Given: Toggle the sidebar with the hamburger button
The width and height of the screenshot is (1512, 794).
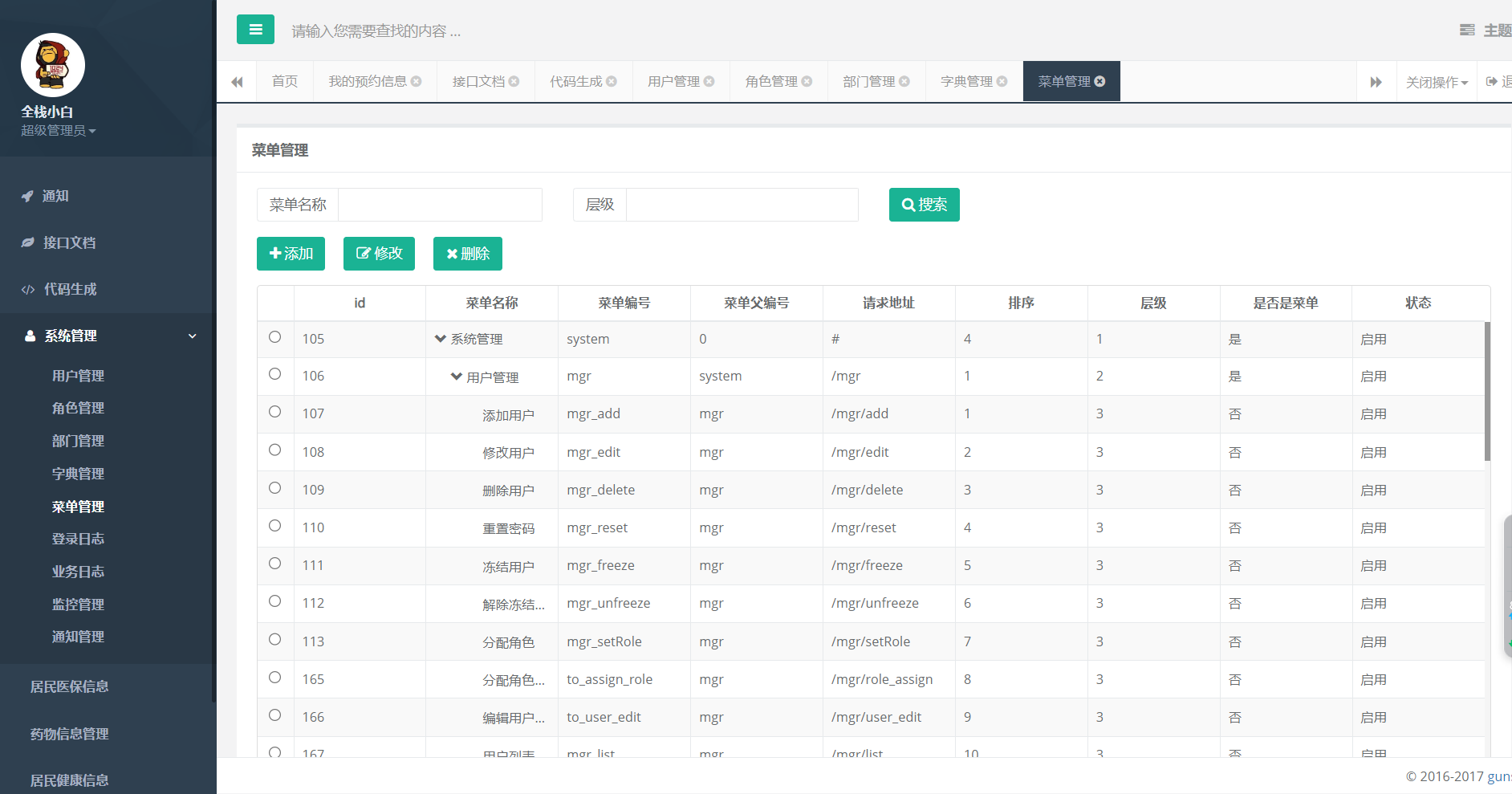Looking at the screenshot, I should coord(255,30).
